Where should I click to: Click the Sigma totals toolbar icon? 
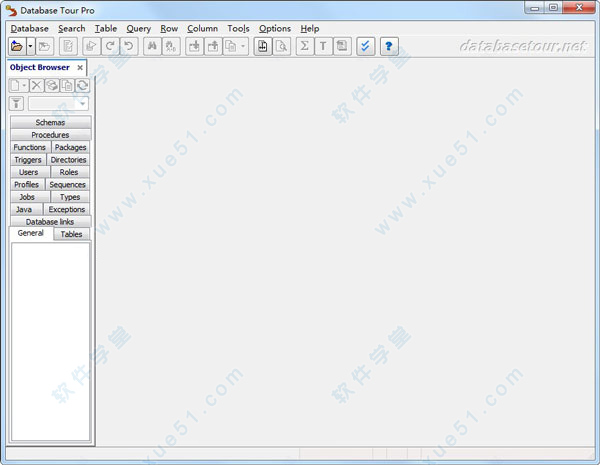305,47
